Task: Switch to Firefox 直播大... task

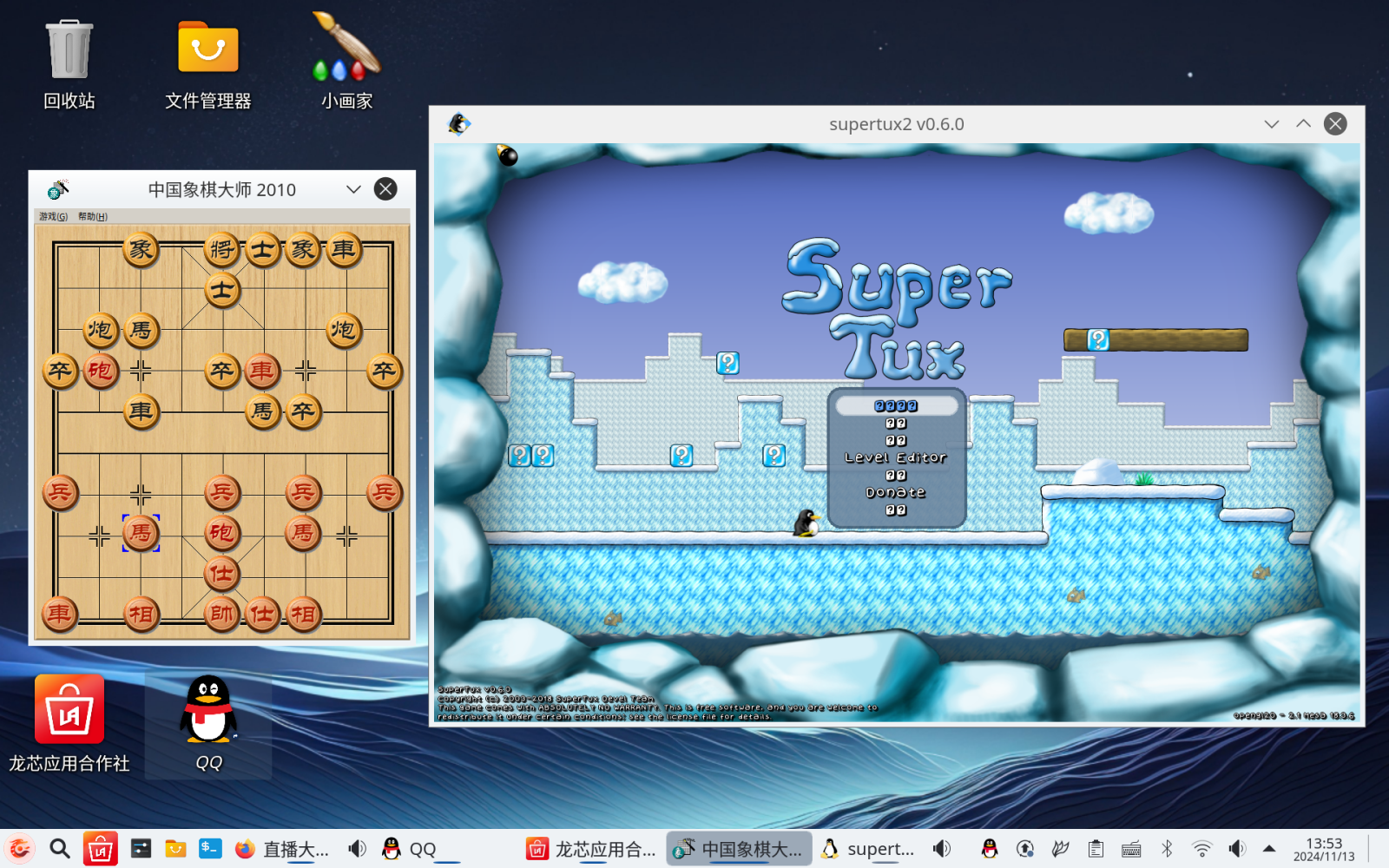Action: click(282, 849)
